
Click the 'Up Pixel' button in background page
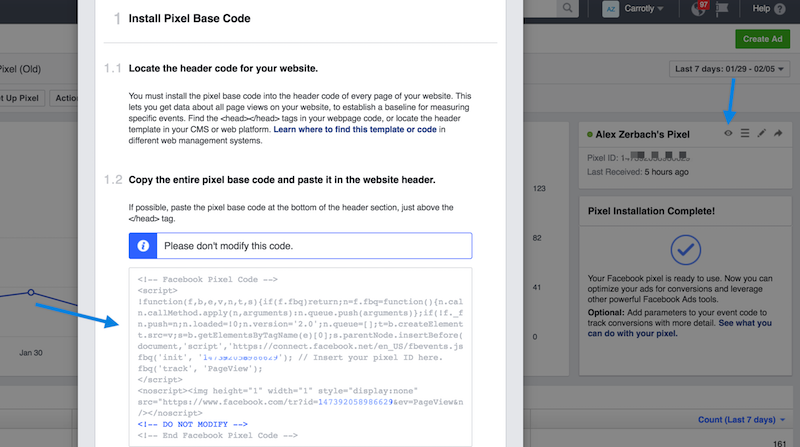(22, 98)
